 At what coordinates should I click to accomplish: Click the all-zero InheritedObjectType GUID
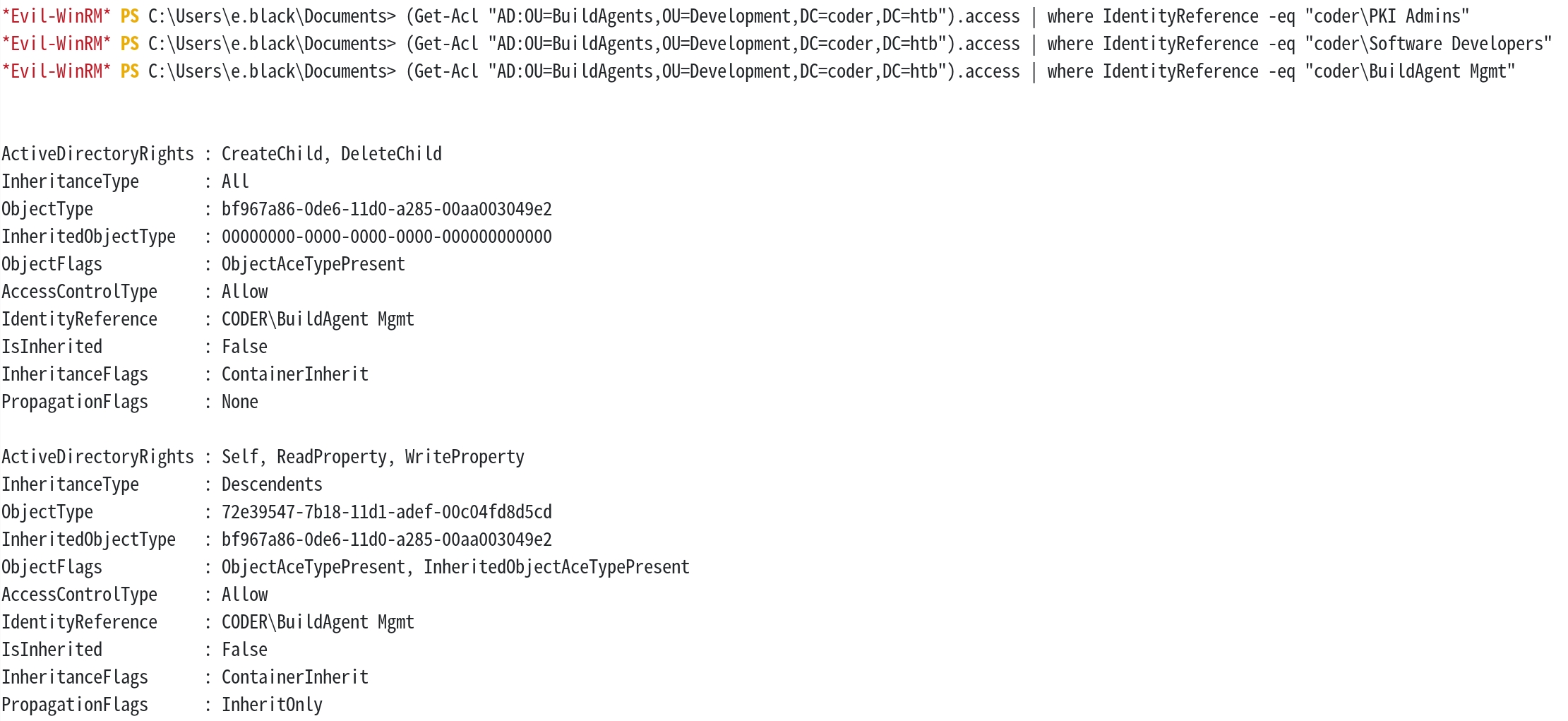pyautogui.click(x=387, y=237)
